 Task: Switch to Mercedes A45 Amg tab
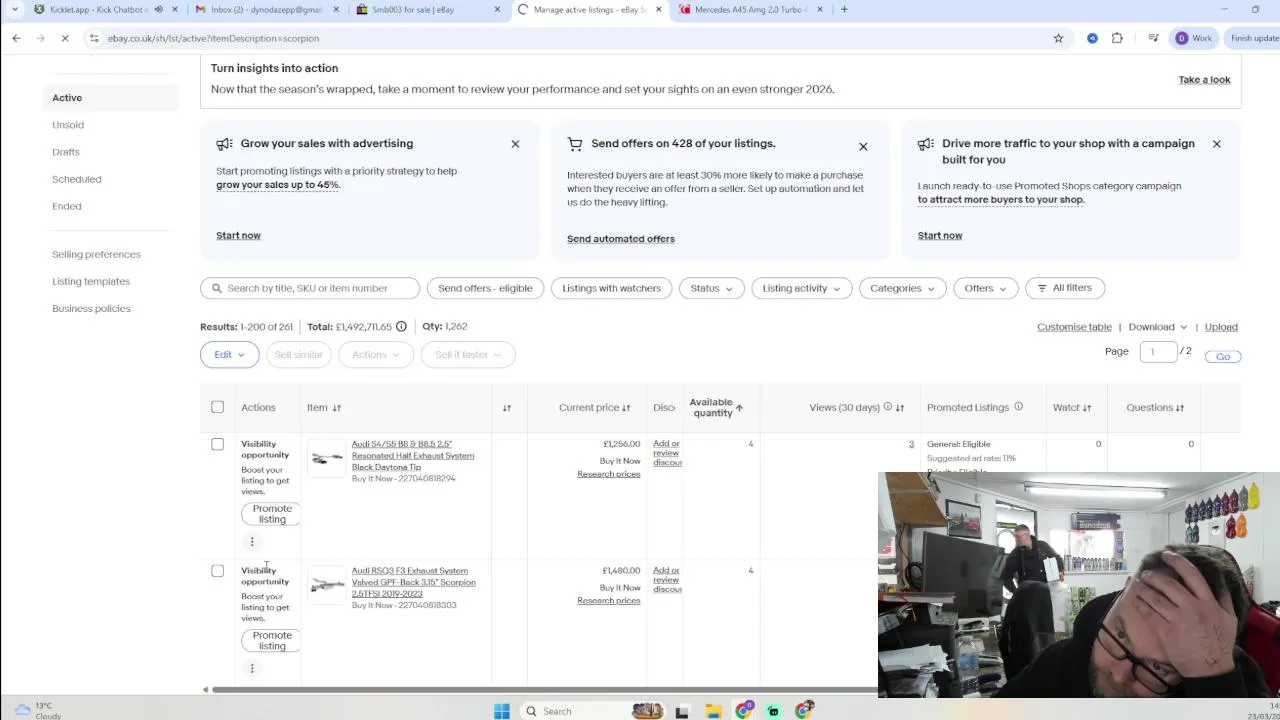pyautogui.click(x=750, y=10)
